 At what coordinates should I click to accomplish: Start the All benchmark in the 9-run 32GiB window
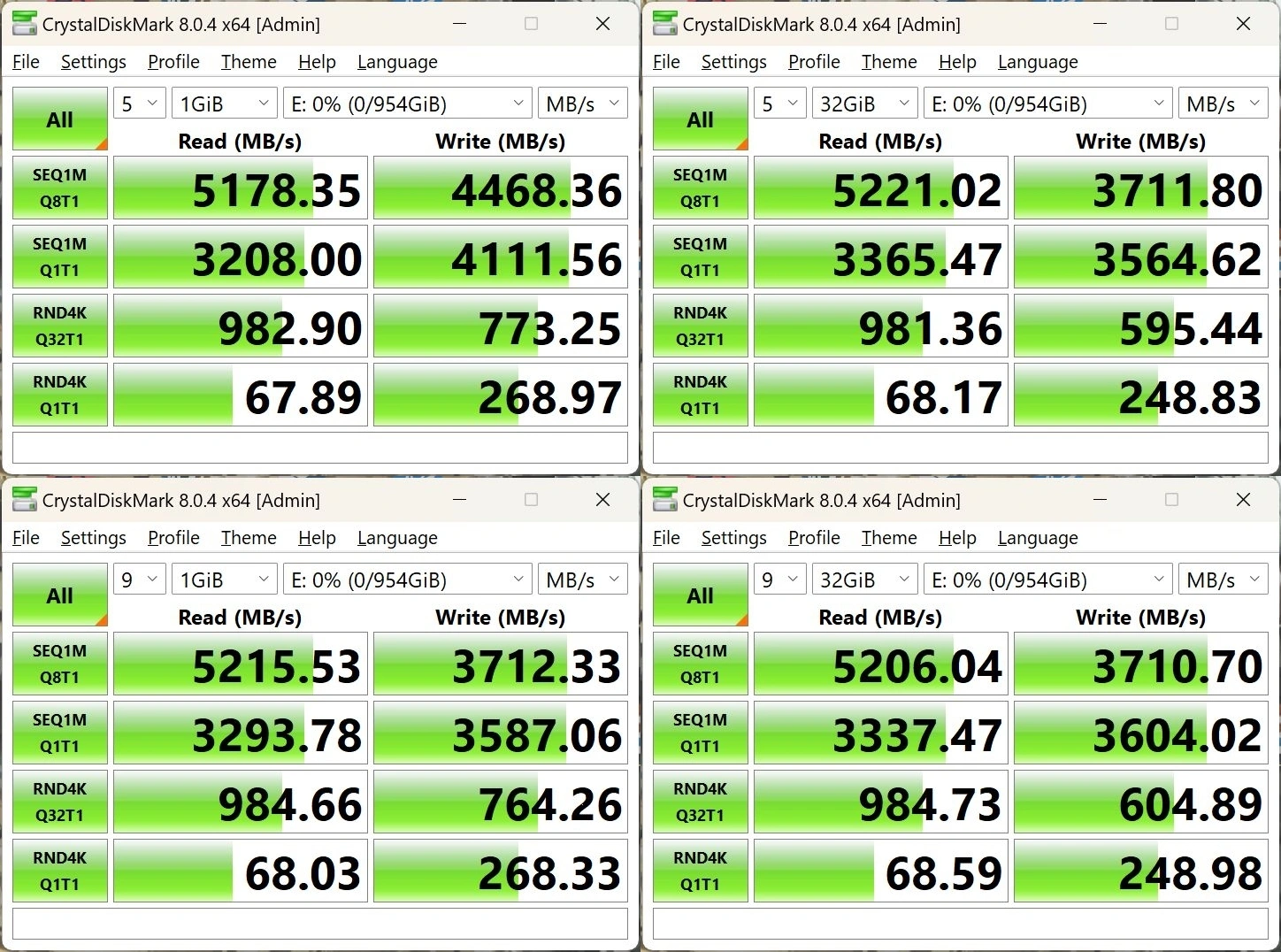click(701, 595)
